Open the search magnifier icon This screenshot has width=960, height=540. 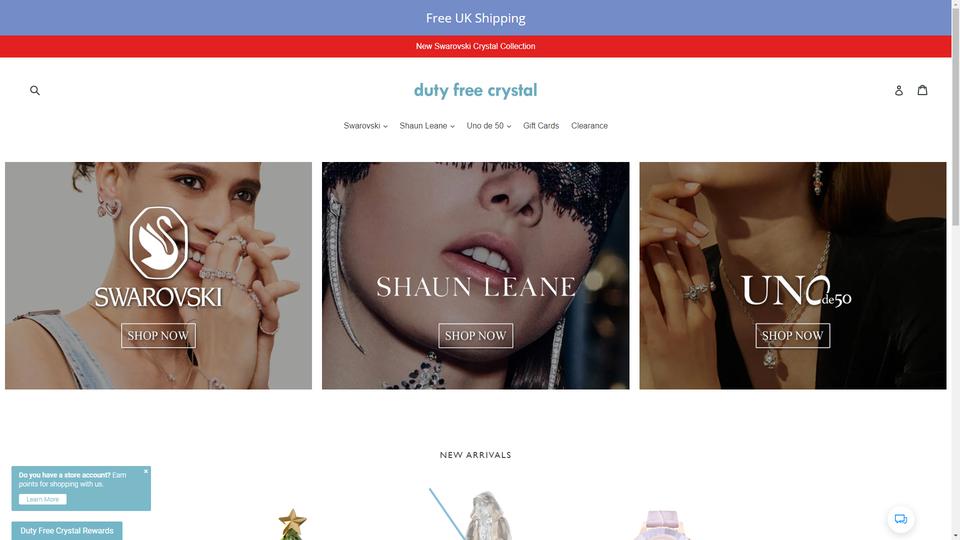click(35, 91)
